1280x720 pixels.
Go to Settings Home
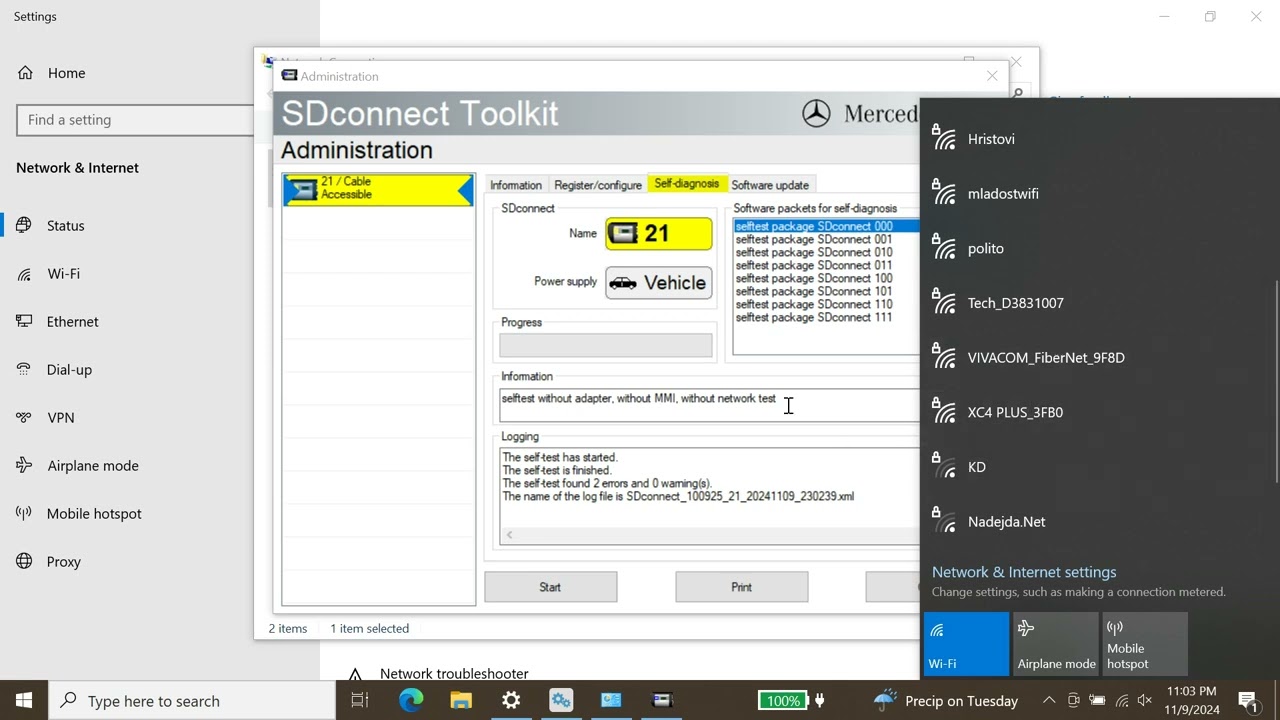click(66, 73)
